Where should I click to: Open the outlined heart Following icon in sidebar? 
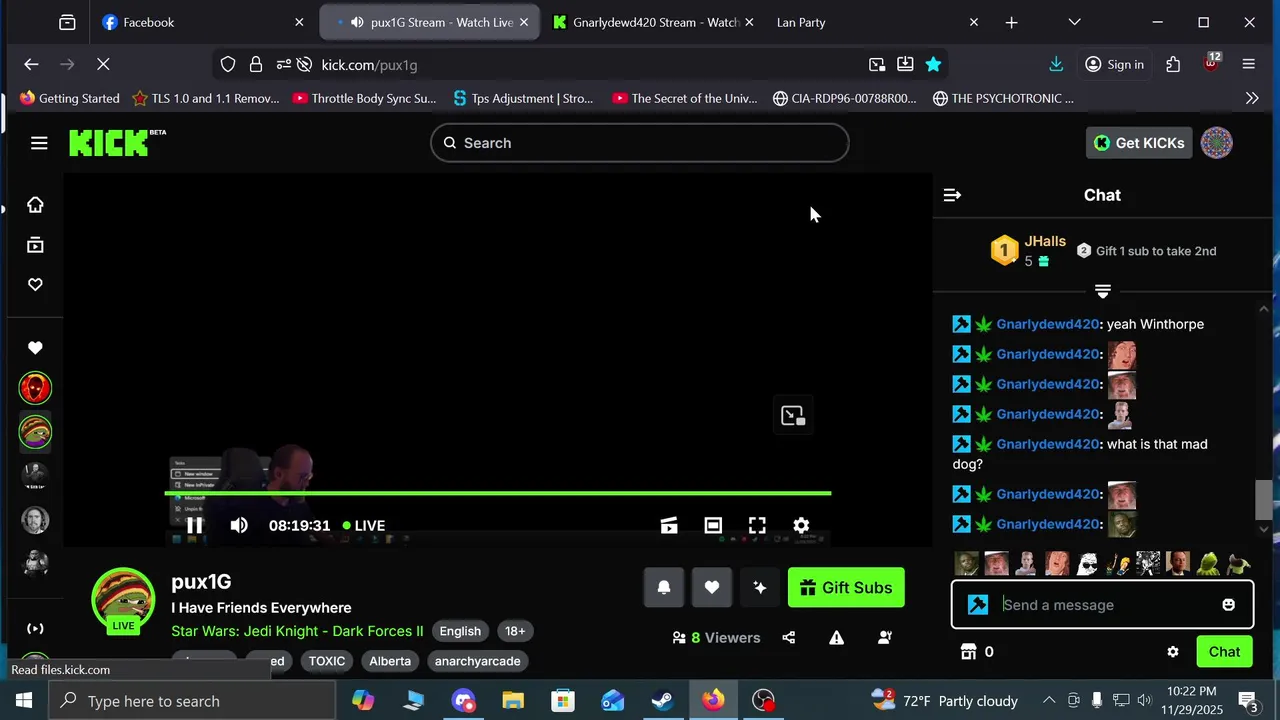35,285
